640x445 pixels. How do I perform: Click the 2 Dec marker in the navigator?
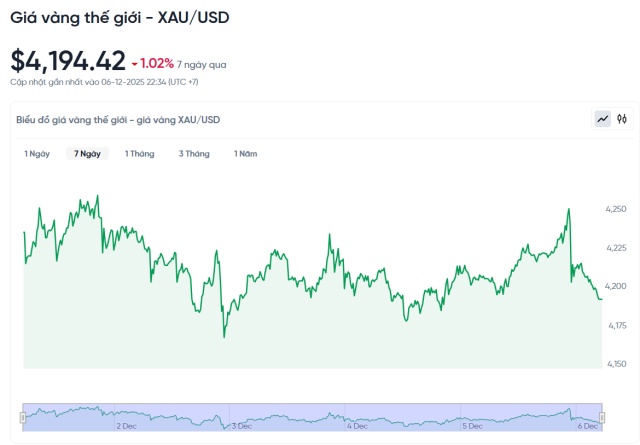click(126, 426)
